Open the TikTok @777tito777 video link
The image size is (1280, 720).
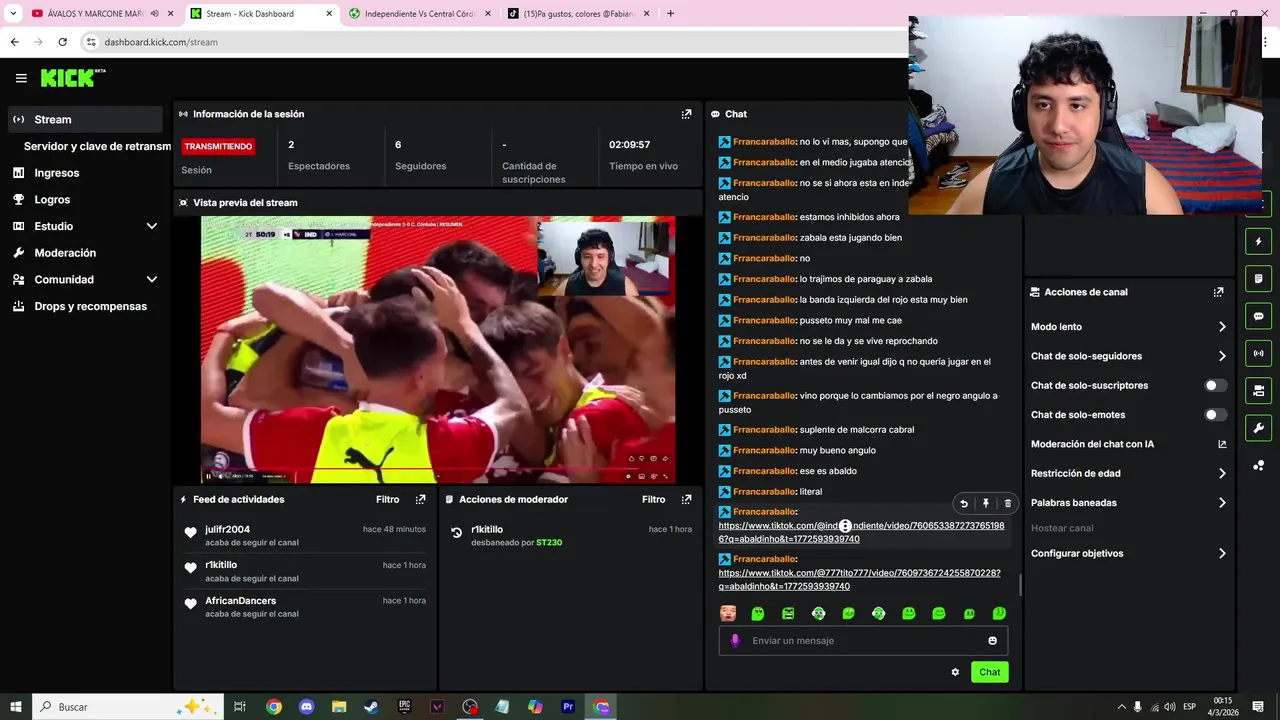859,580
